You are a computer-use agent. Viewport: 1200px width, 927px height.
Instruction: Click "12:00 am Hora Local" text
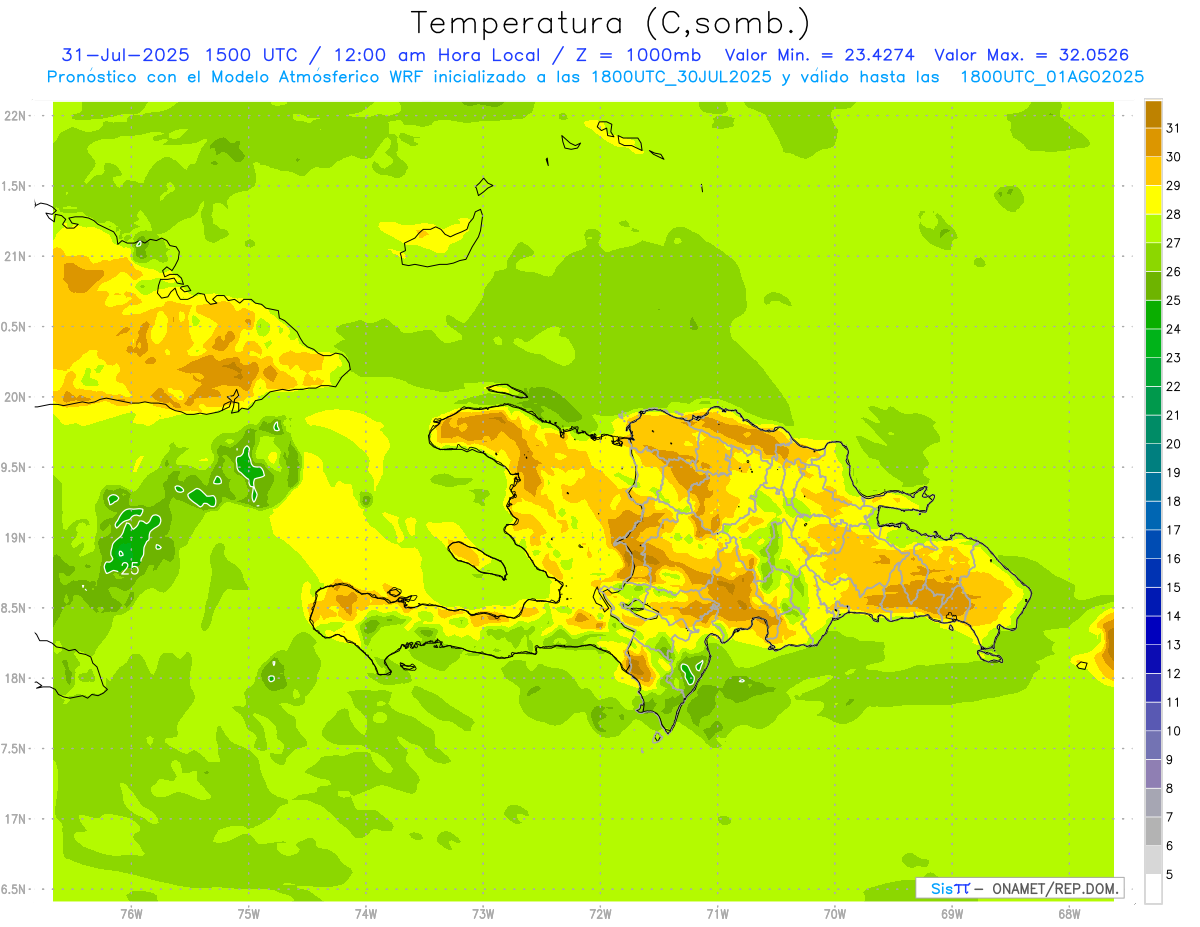tap(437, 55)
